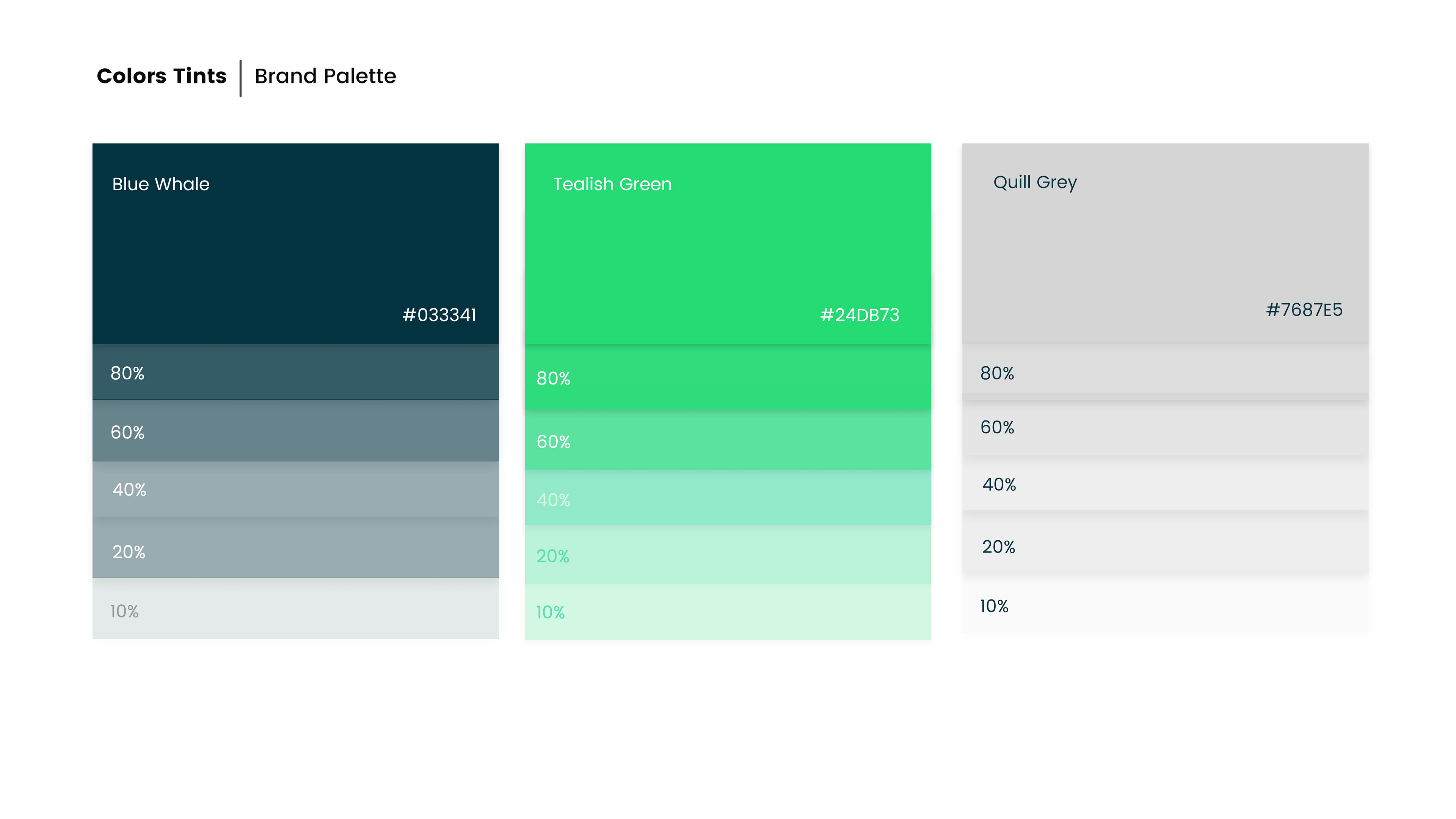This screenshot has width=1456, height=819.
Task: Select the Quill Grey 80% tint
Action: pyautogui.click(x=1165, y=372)
